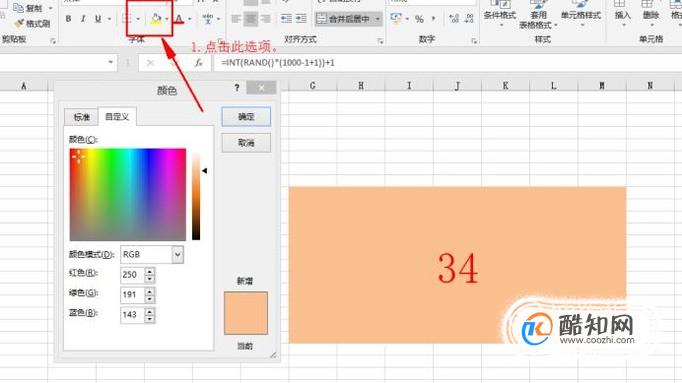This screenshot has width=682, height=383.
Task: Pick a hue in the color spectrum
Action: (128, 194)
